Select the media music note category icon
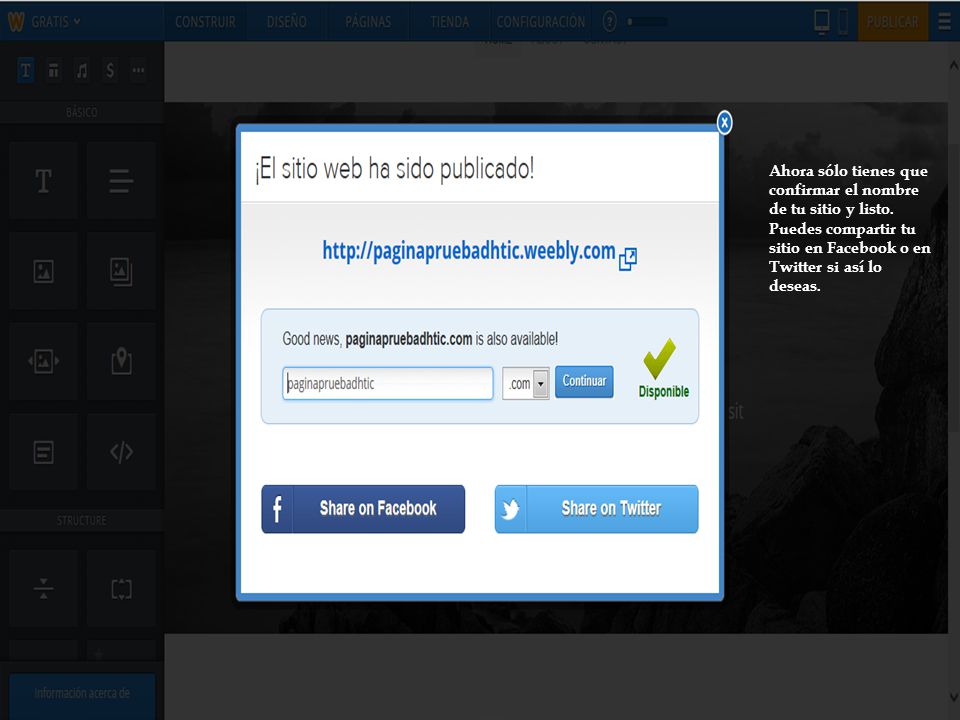 [82, 71]
